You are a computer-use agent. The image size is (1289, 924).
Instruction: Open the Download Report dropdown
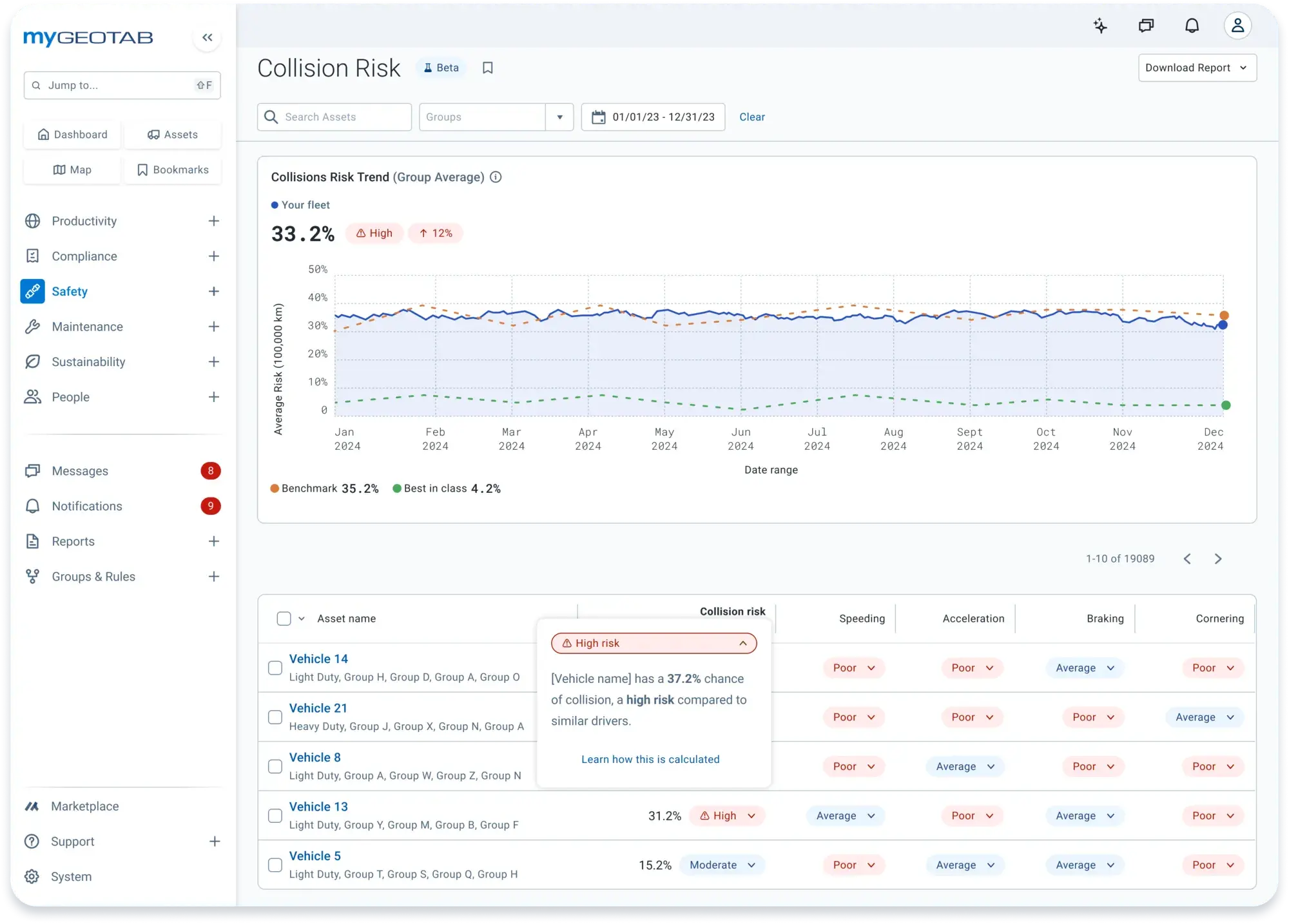(x=1197, y=68)
